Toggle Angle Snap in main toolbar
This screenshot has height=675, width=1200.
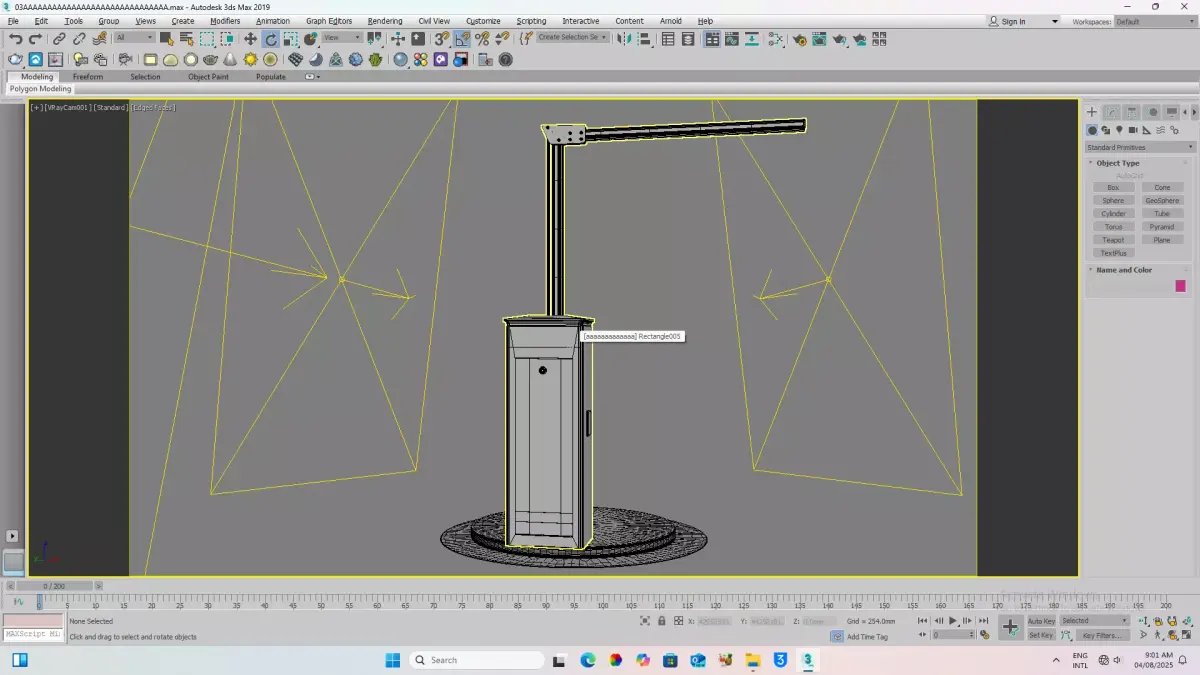click(x=462, y=39)
